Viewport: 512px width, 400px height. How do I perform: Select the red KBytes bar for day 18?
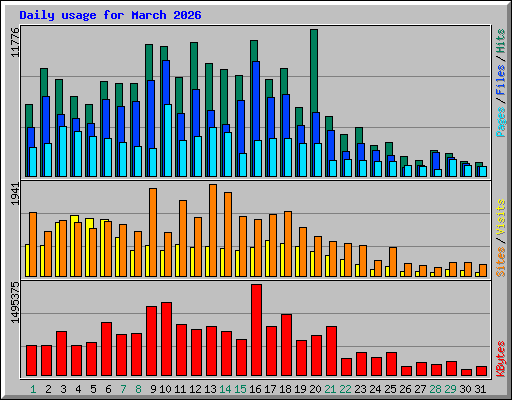pos(286,345)
